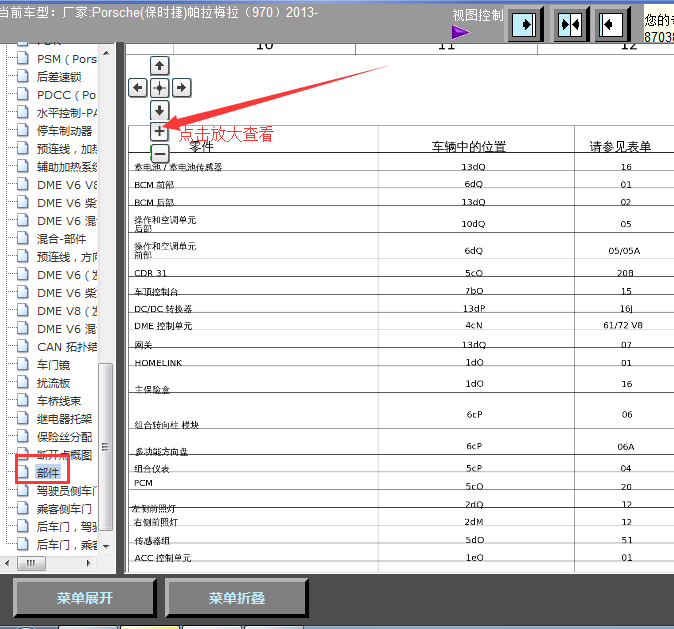Screen dimensions: 674x629
Task: Select DME V8 tree item
Action: point(67,311)
